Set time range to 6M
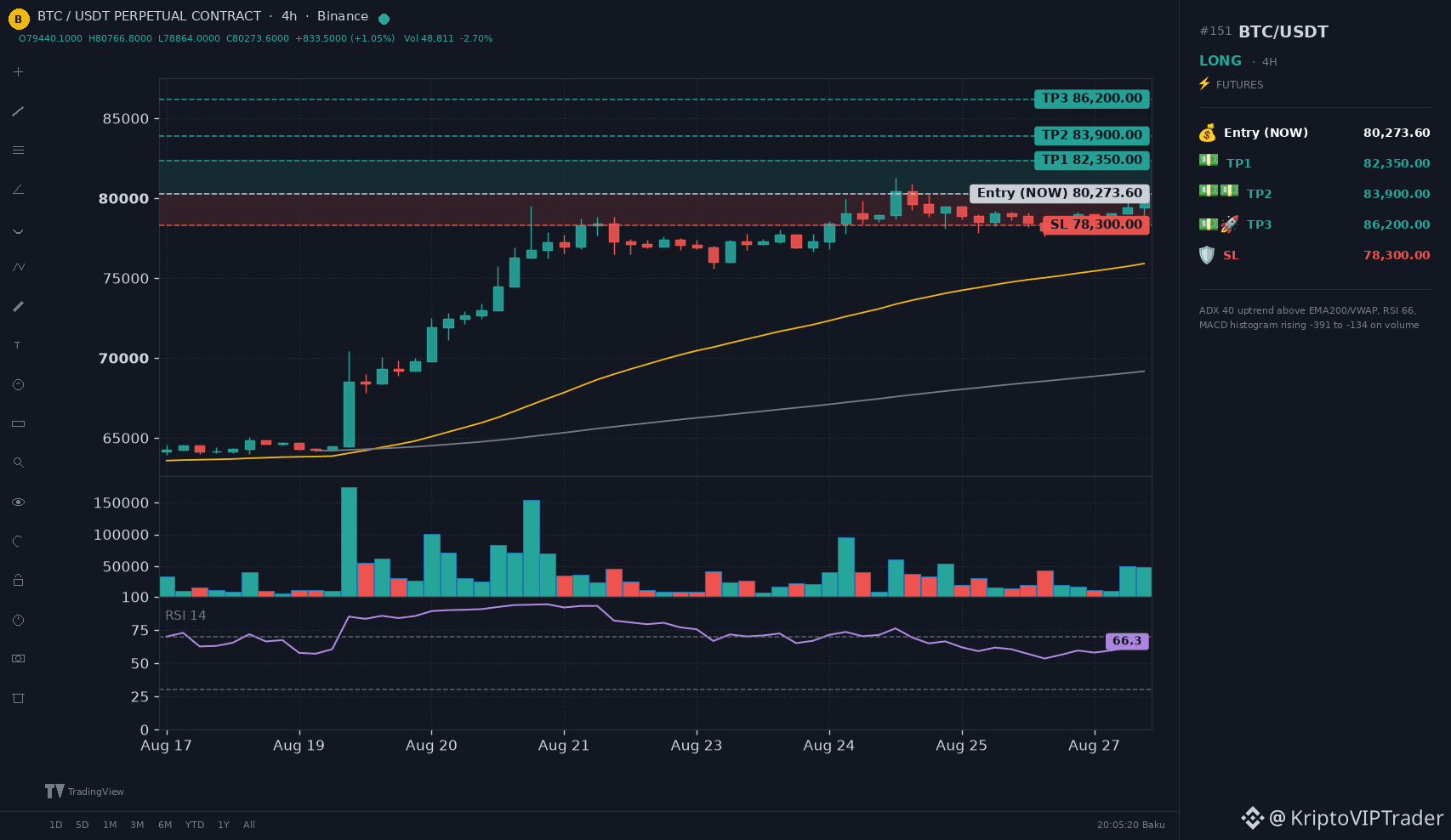Image resolution: width=1451 pixels, height=840 pixels. (x=165, y=825)
